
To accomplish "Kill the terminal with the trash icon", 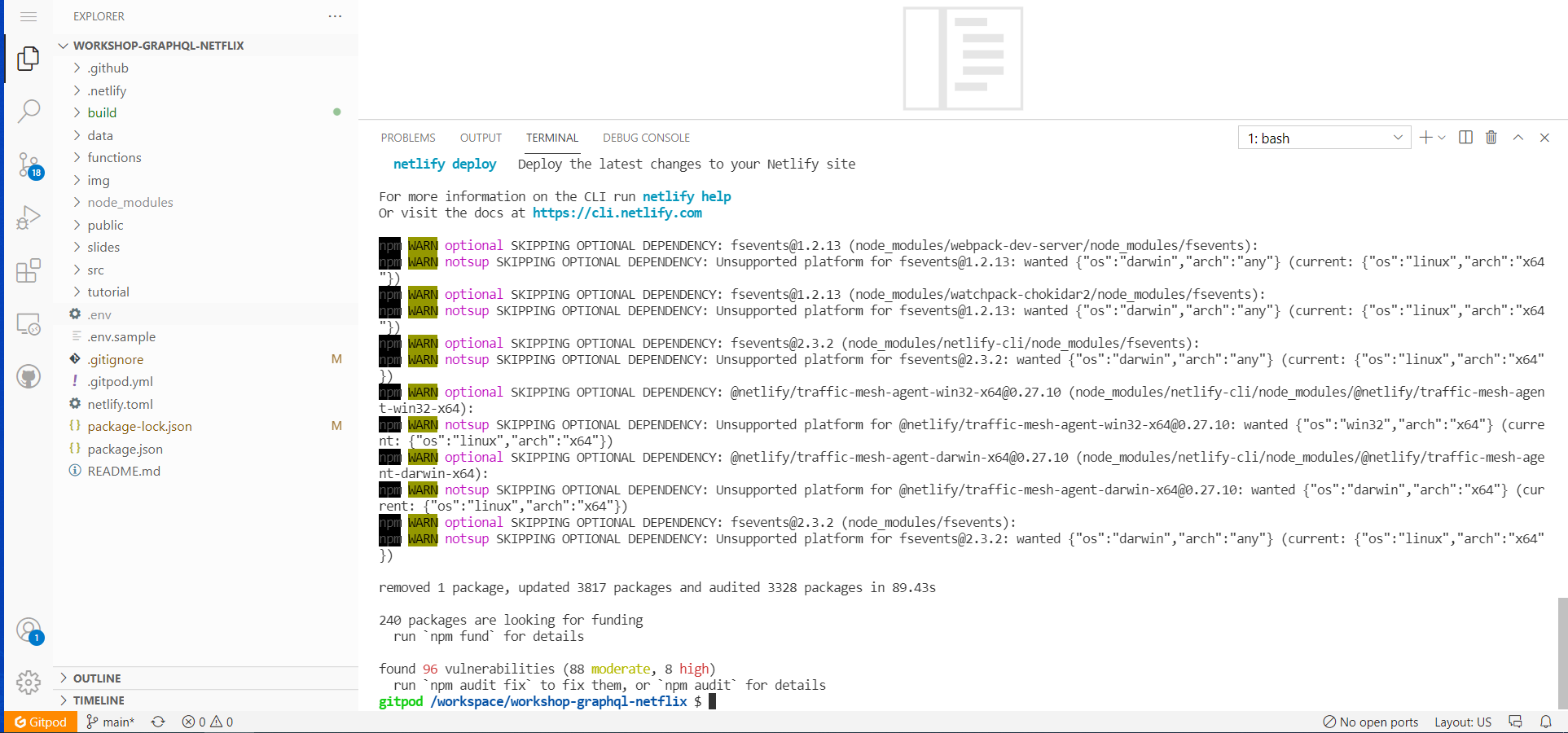I will [x=1491, y=137].
